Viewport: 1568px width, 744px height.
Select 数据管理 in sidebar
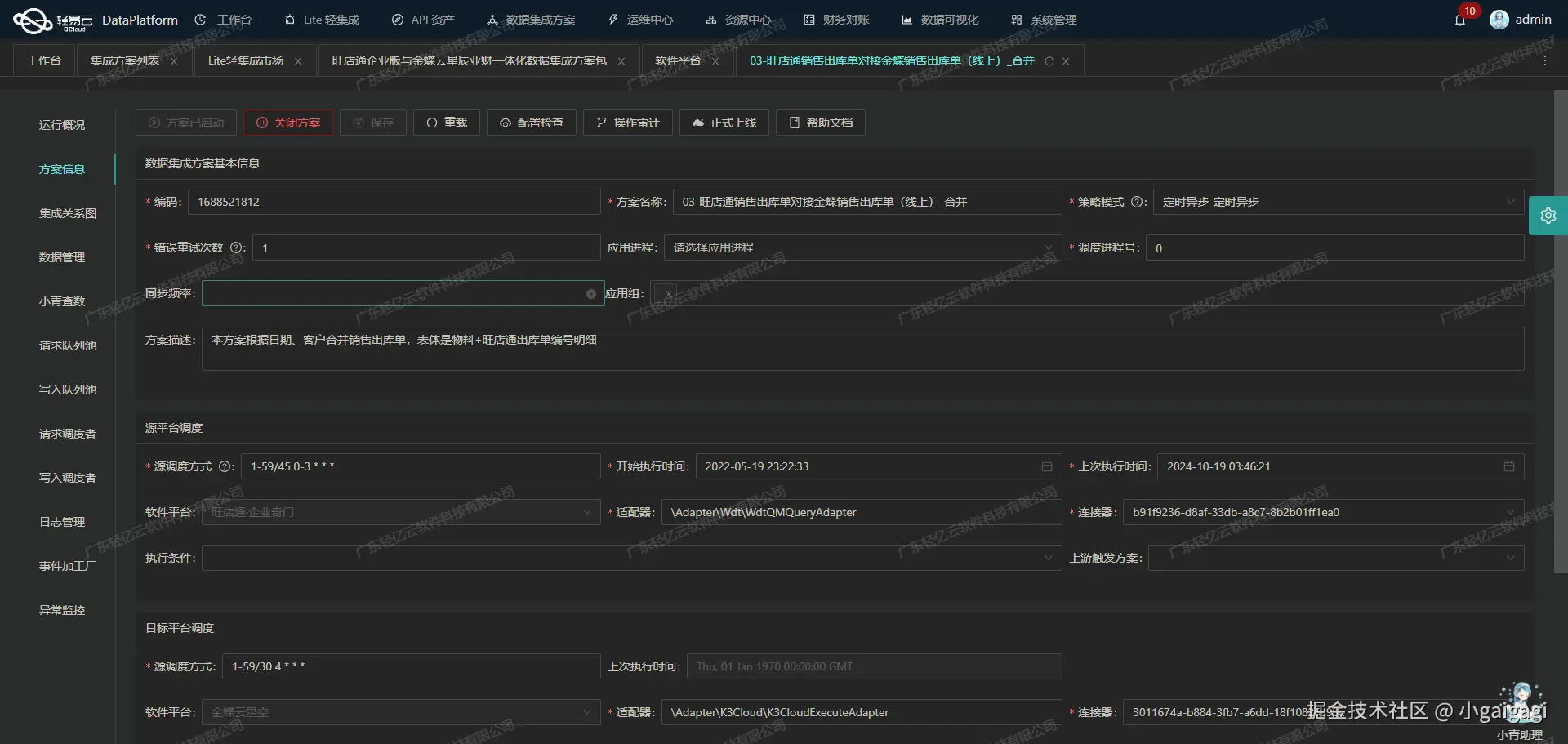(x=62, y=257)
